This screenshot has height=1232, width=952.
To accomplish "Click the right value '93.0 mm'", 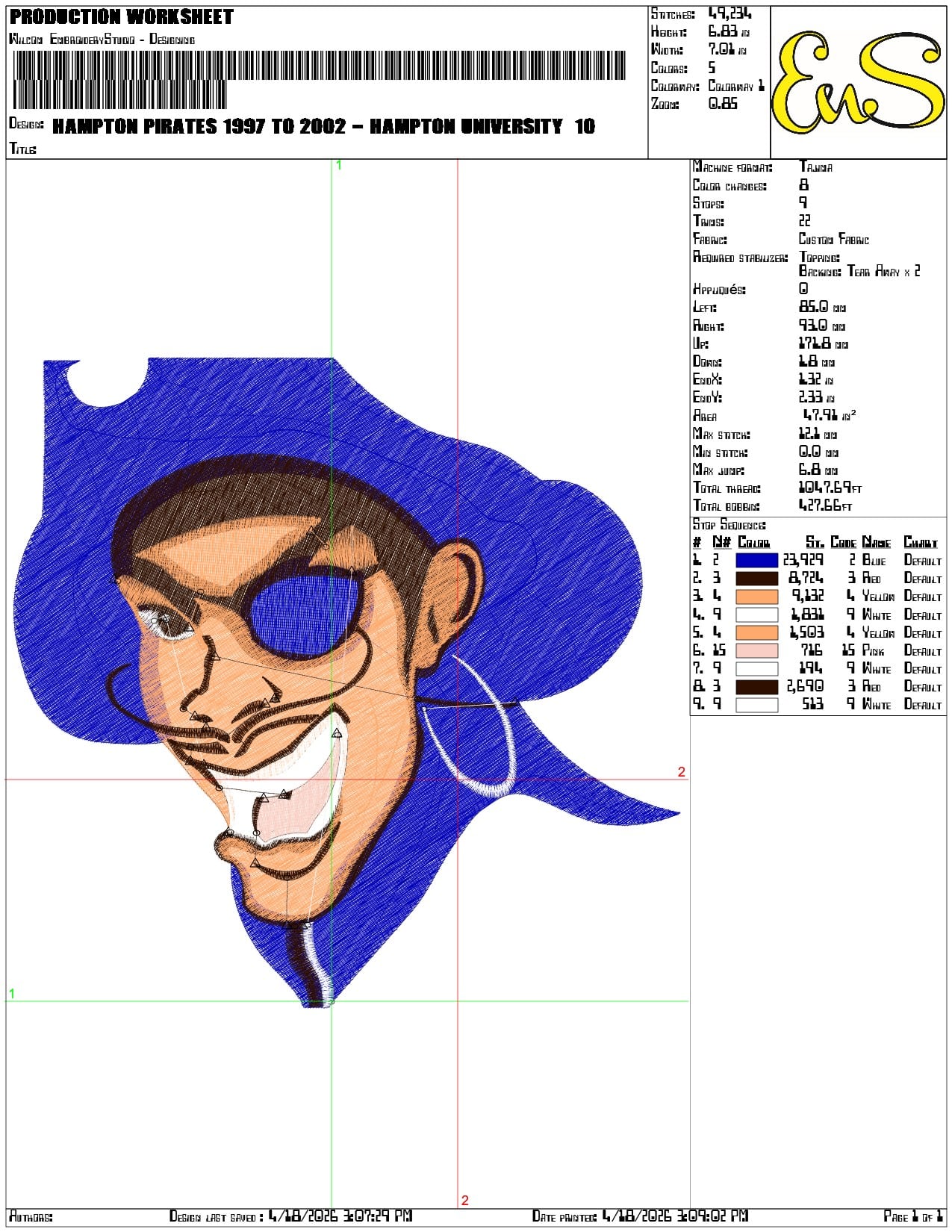I will click(x=822, y=326).
